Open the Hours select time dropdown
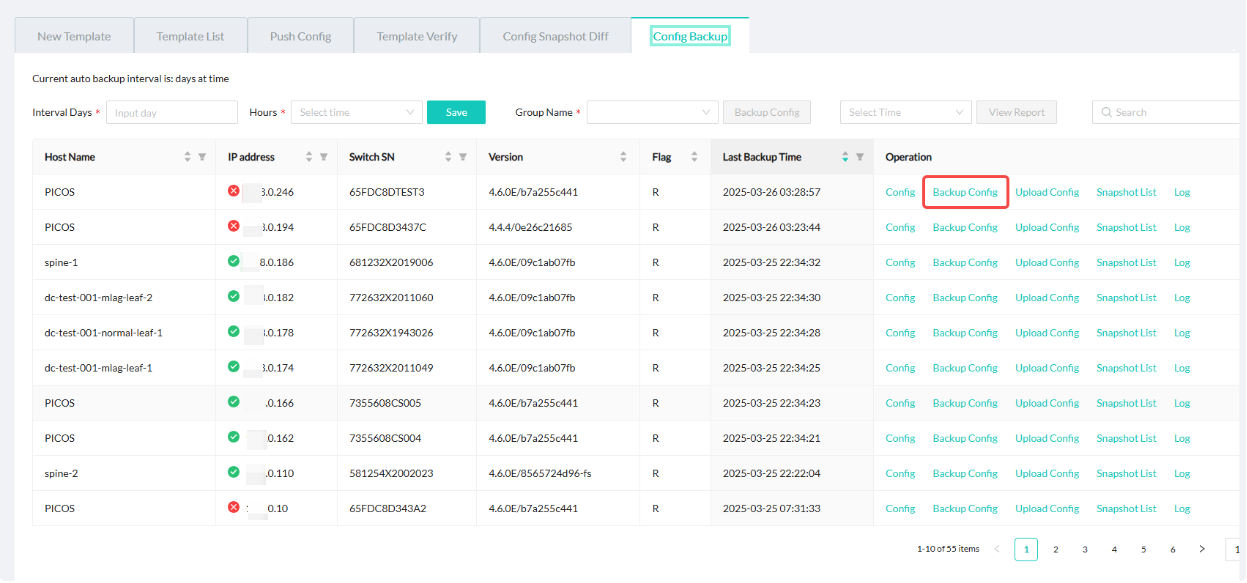This screenshot has width=1247, height=583. pyautogui.click(x=357, y=113)
